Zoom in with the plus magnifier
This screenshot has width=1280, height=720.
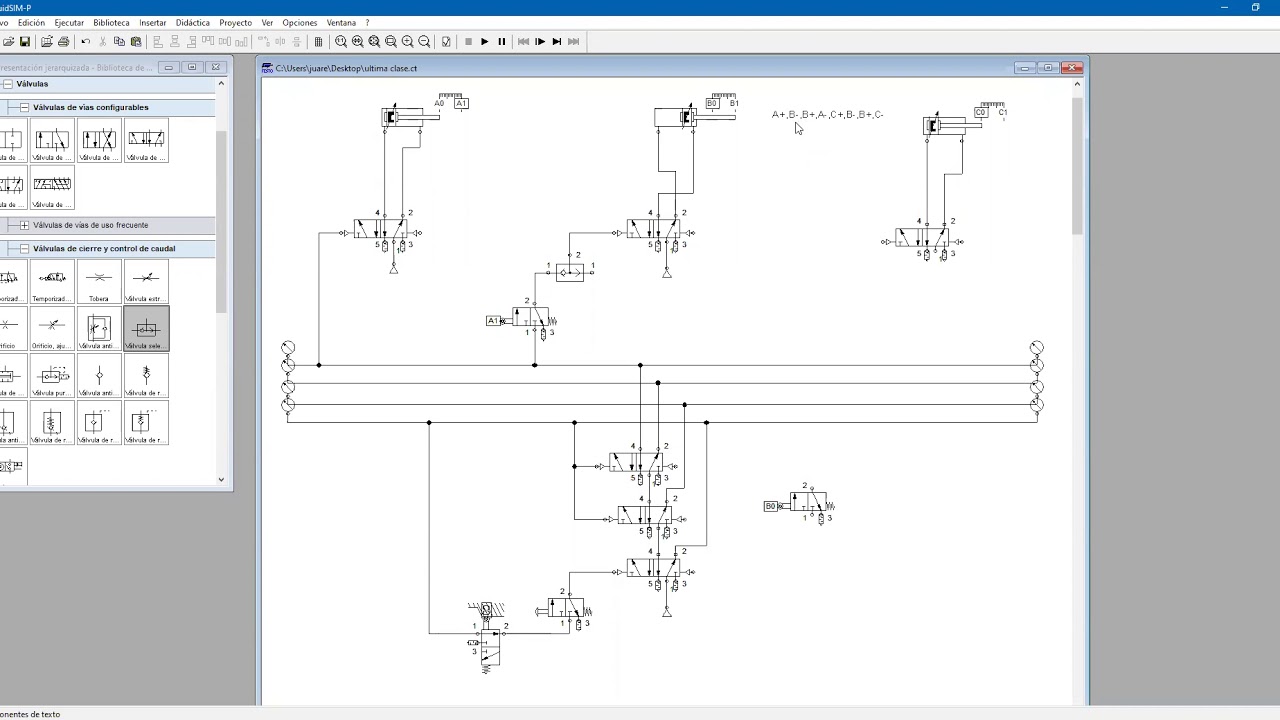407,41
